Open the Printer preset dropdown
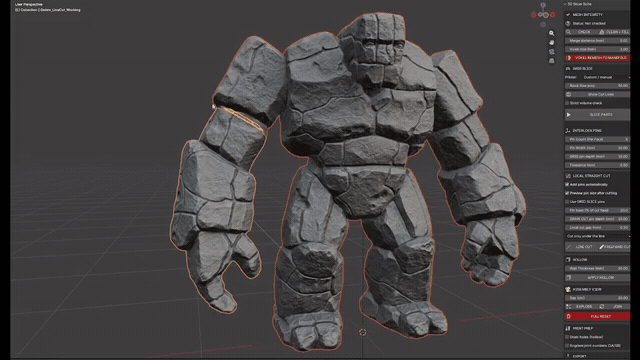640x360 pixels. (606, 77)
